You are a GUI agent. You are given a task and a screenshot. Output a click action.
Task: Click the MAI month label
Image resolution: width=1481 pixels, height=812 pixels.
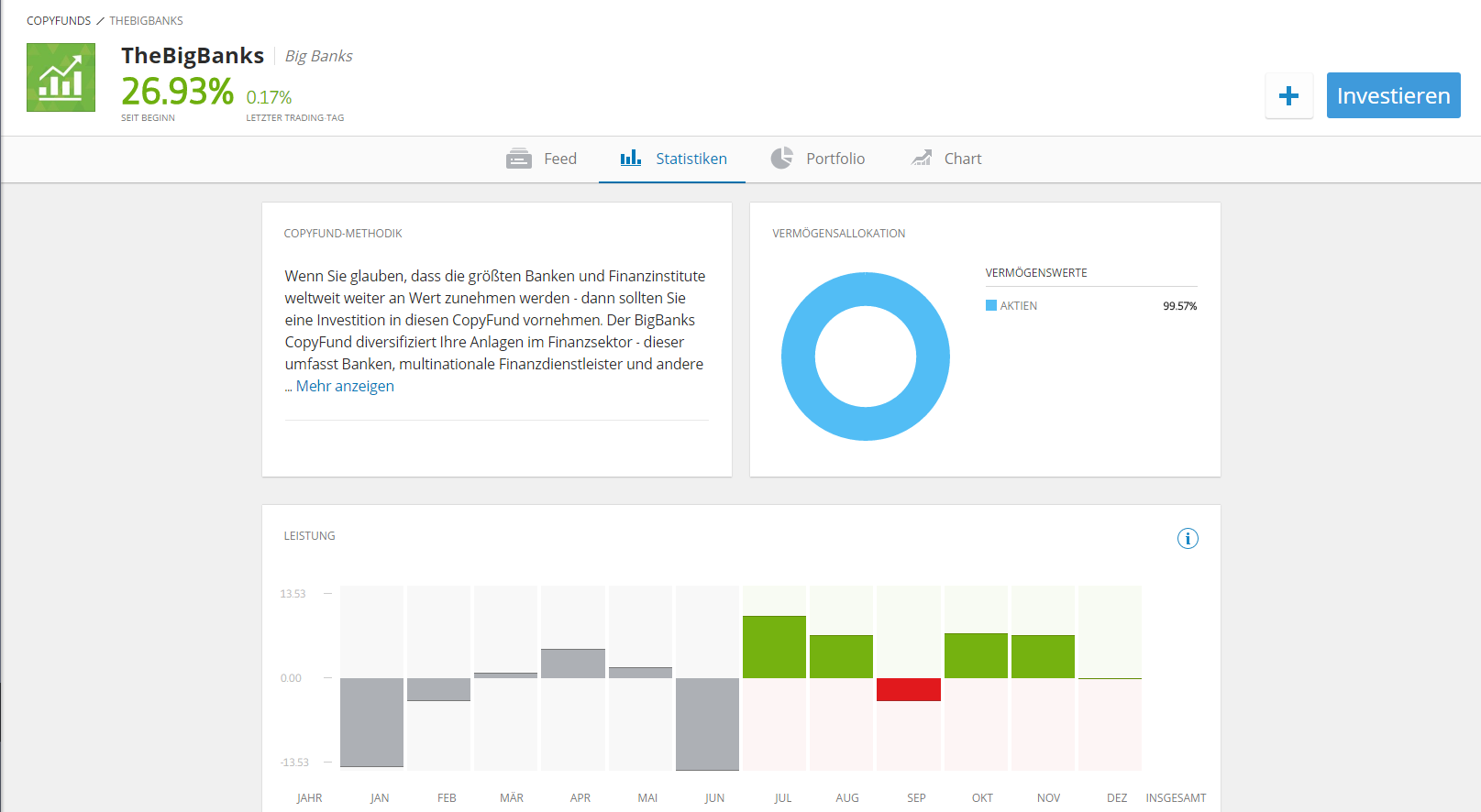[x=647, y=798]
